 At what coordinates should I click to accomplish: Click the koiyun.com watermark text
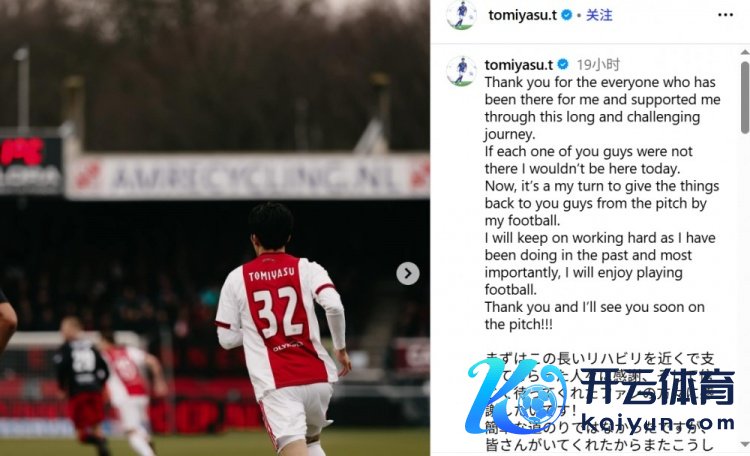click(659, 424)
